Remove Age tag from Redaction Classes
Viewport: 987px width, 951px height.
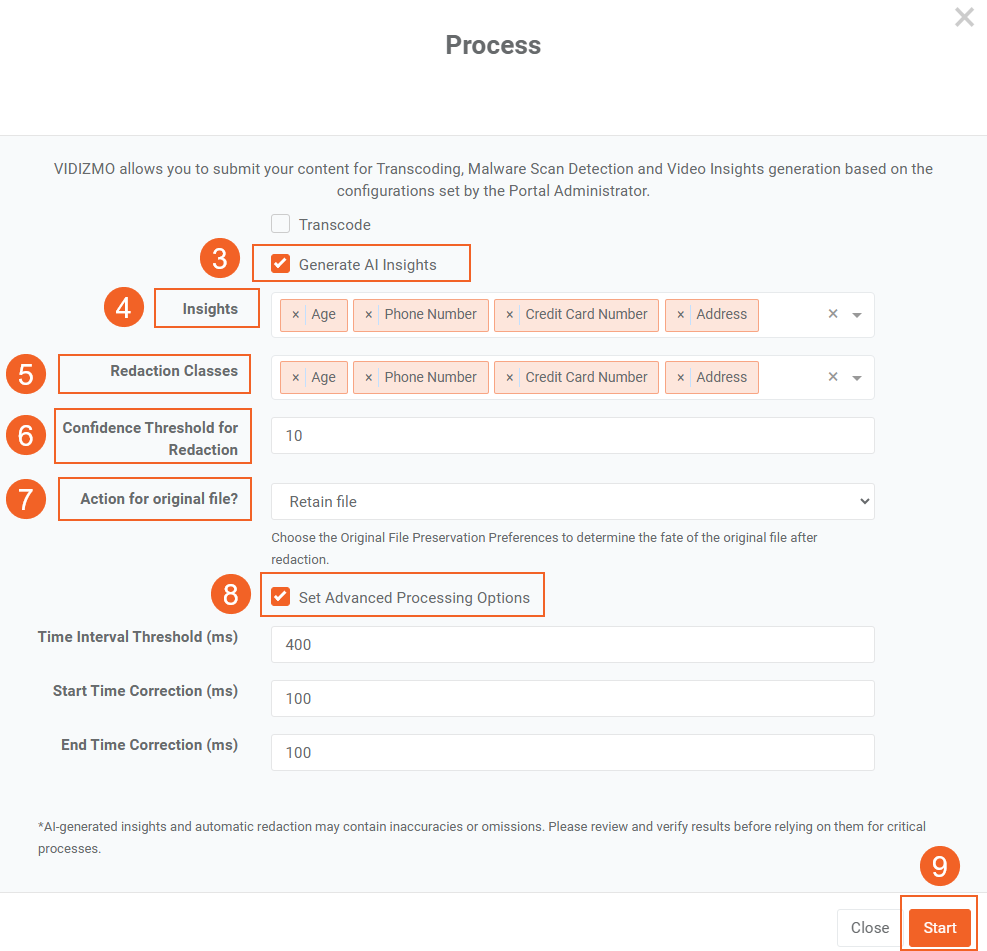tap(295, 378)
